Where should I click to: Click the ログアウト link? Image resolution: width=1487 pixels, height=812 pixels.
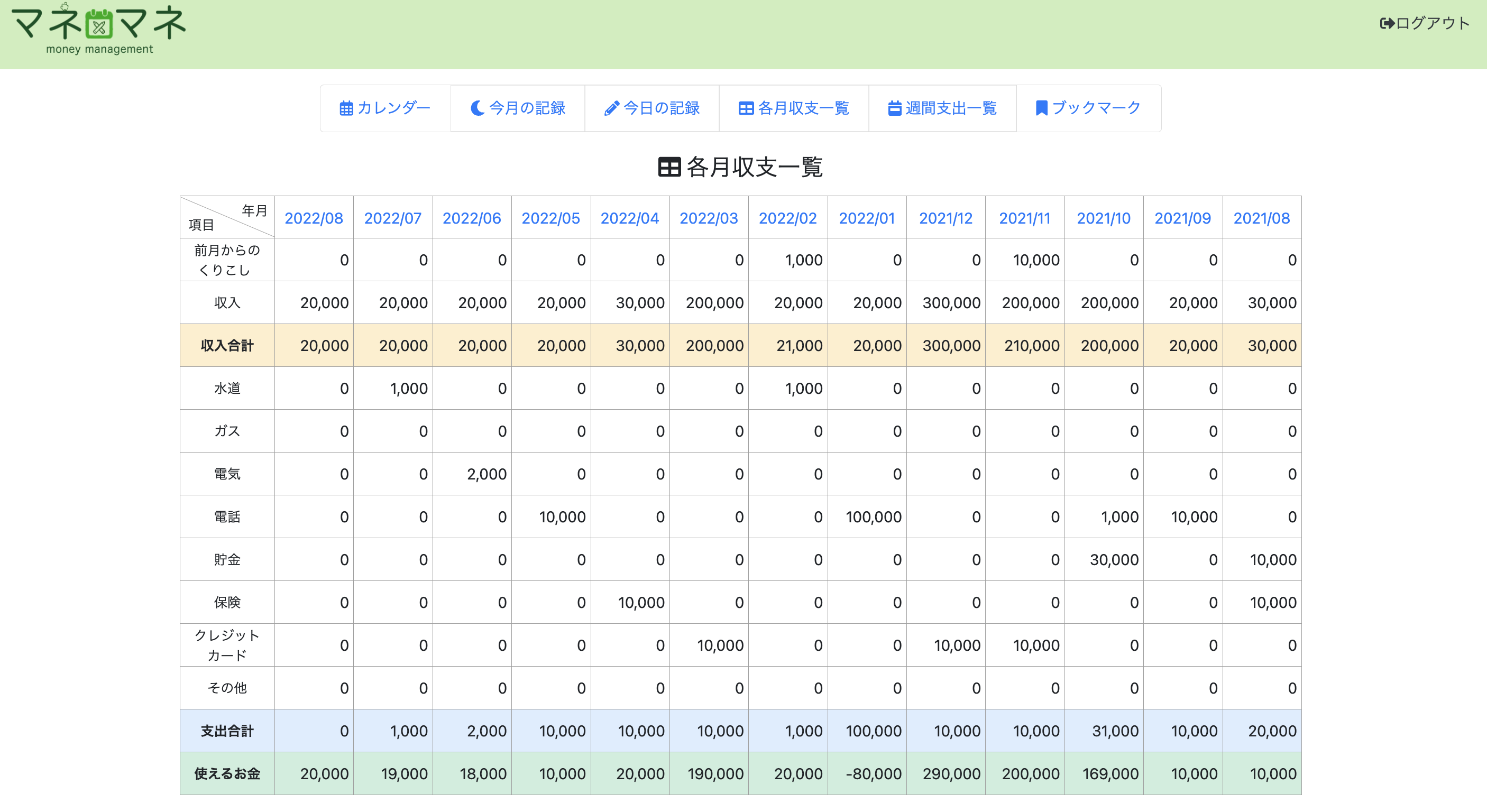point(1425,23)
